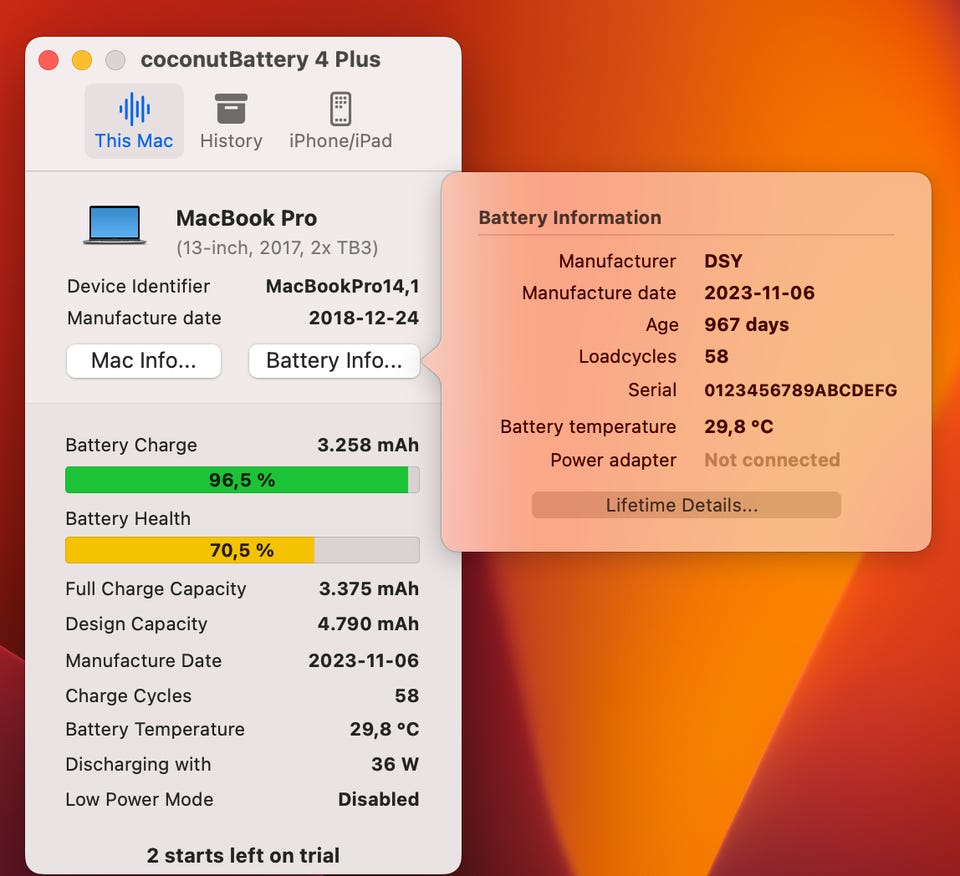Open the Mac Info... button
960x876 pixels.
pos(143,361)
